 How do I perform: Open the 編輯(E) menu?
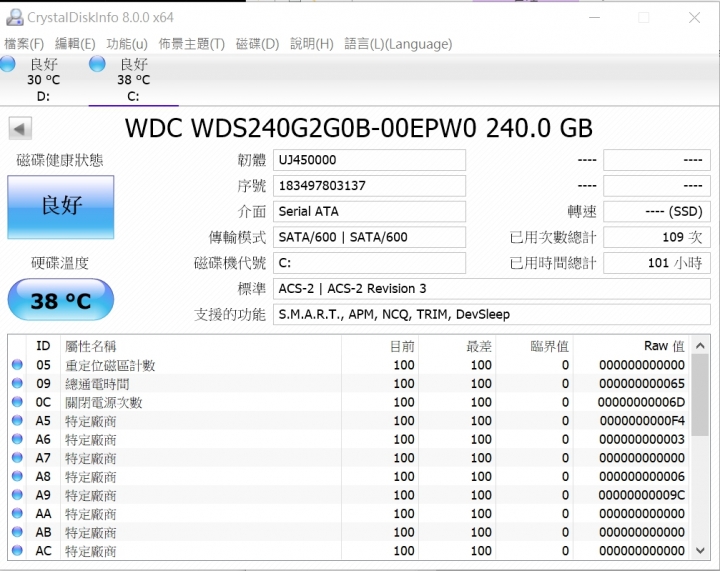pyautogui.click(x=75, y=44)
